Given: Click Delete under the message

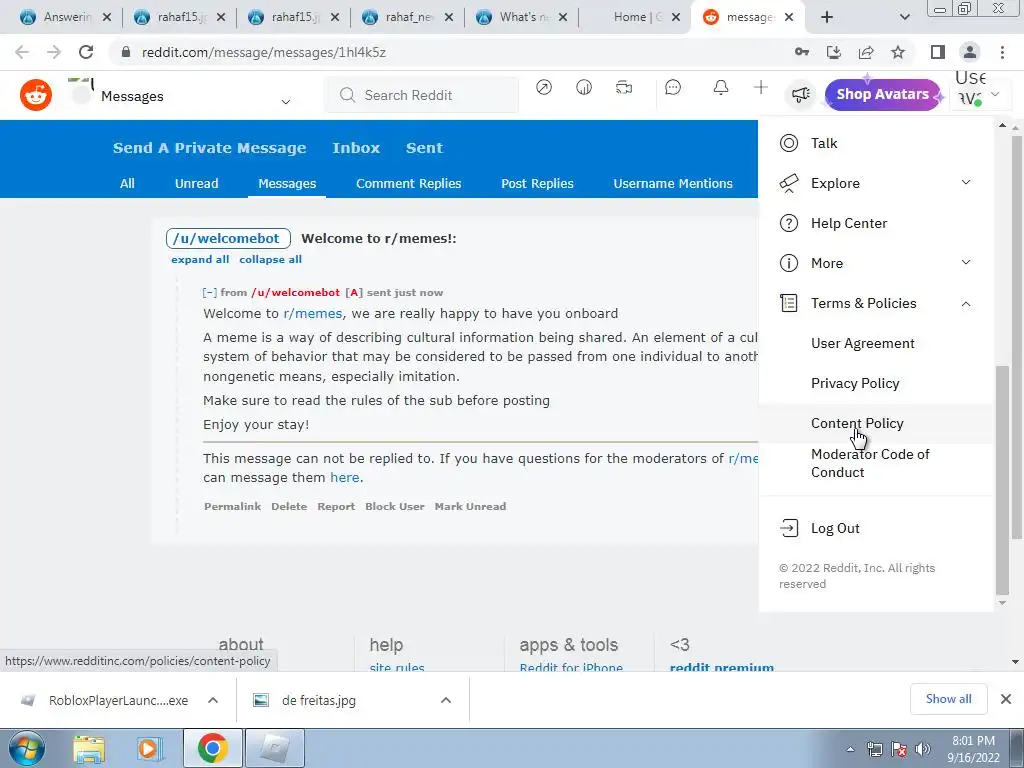Looking at the screenshot, I should pos(289,506).
